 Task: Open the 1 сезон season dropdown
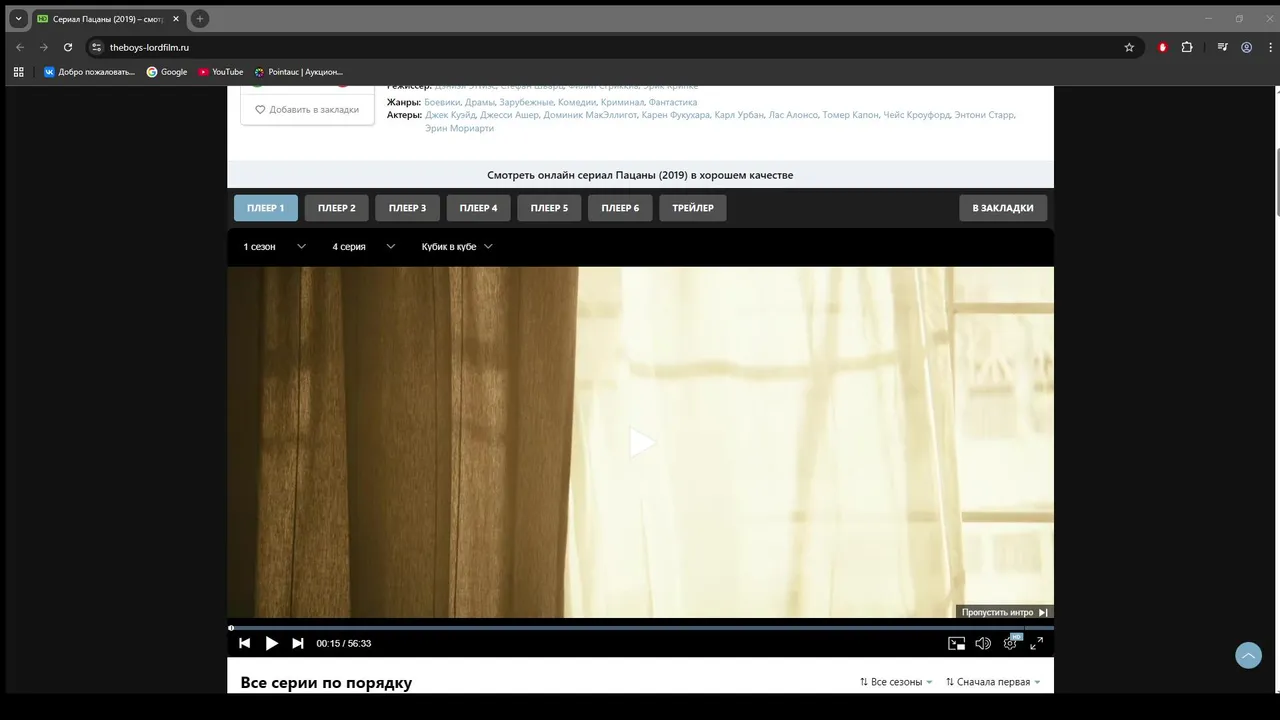[x=274, y=246]
